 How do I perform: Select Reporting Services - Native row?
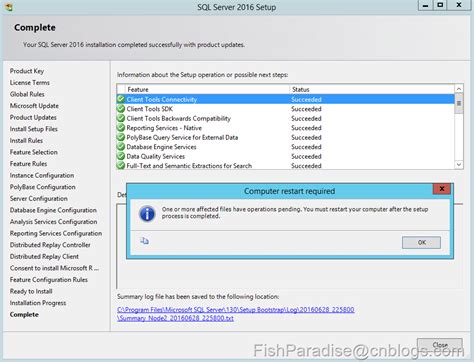[x=285, y=128]
